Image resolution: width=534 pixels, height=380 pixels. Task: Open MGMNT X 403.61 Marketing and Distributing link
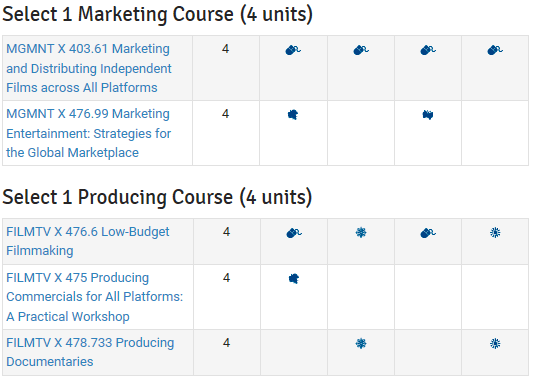[x=89, y=68]
